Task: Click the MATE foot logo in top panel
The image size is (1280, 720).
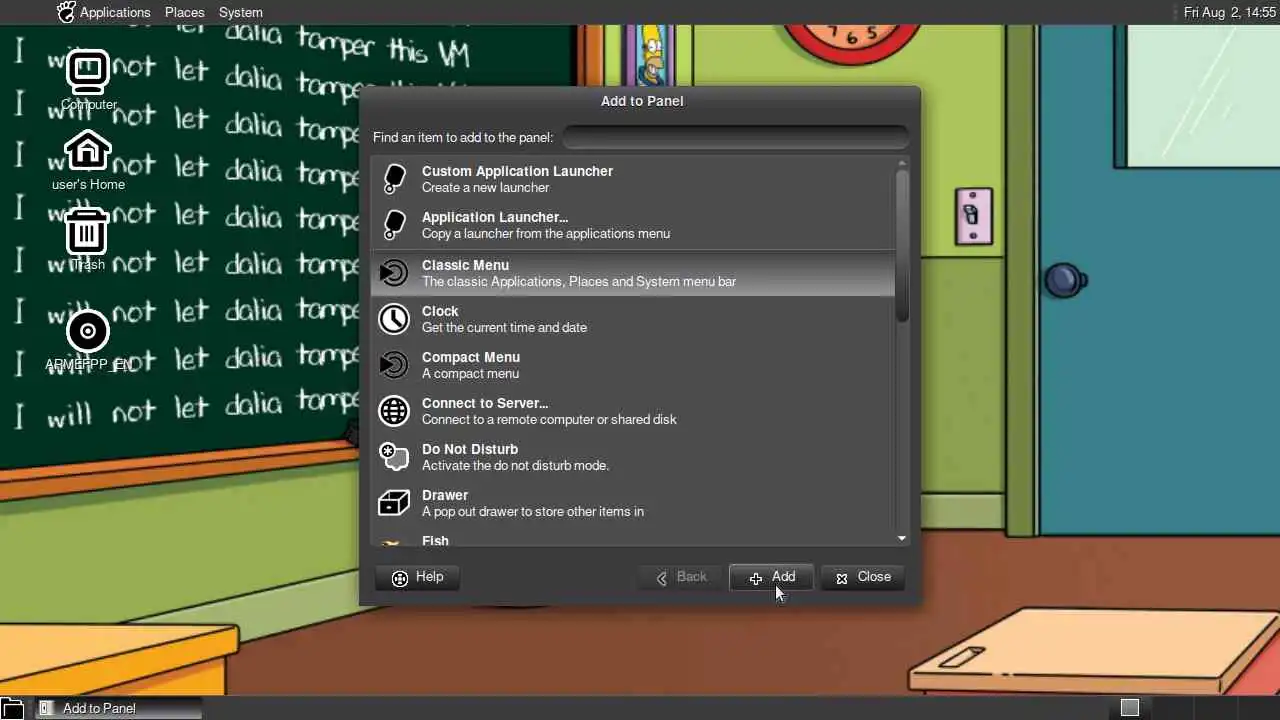Action: (x=66, y=12)
